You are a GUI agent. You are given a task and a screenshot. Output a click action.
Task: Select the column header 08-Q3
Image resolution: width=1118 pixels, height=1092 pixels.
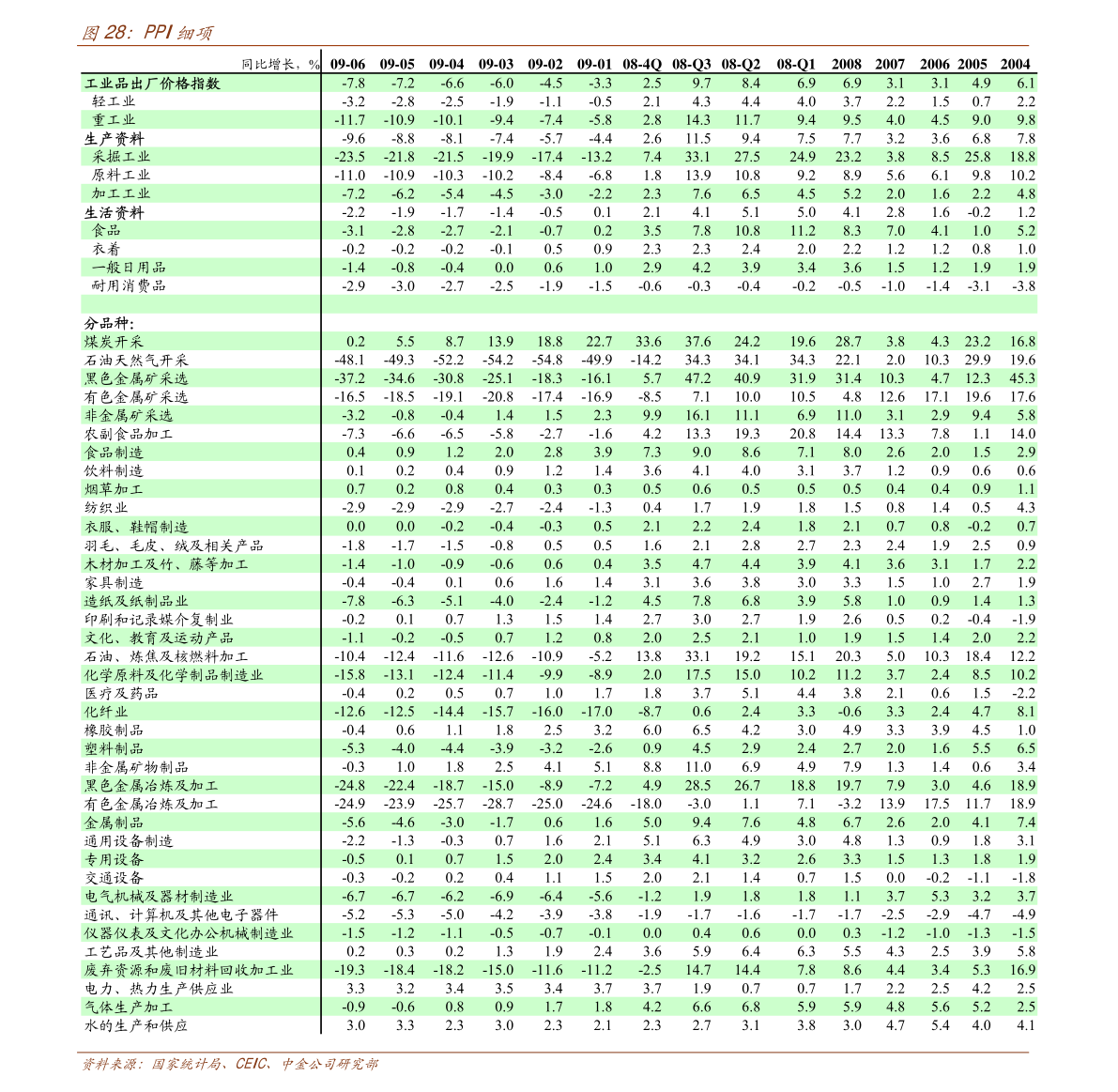click(692, 64)
